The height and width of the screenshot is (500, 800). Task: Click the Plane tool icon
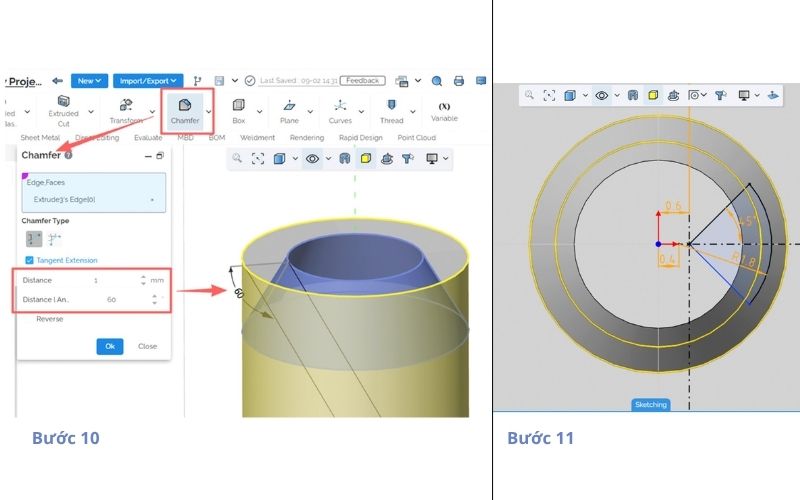point(289,109)
